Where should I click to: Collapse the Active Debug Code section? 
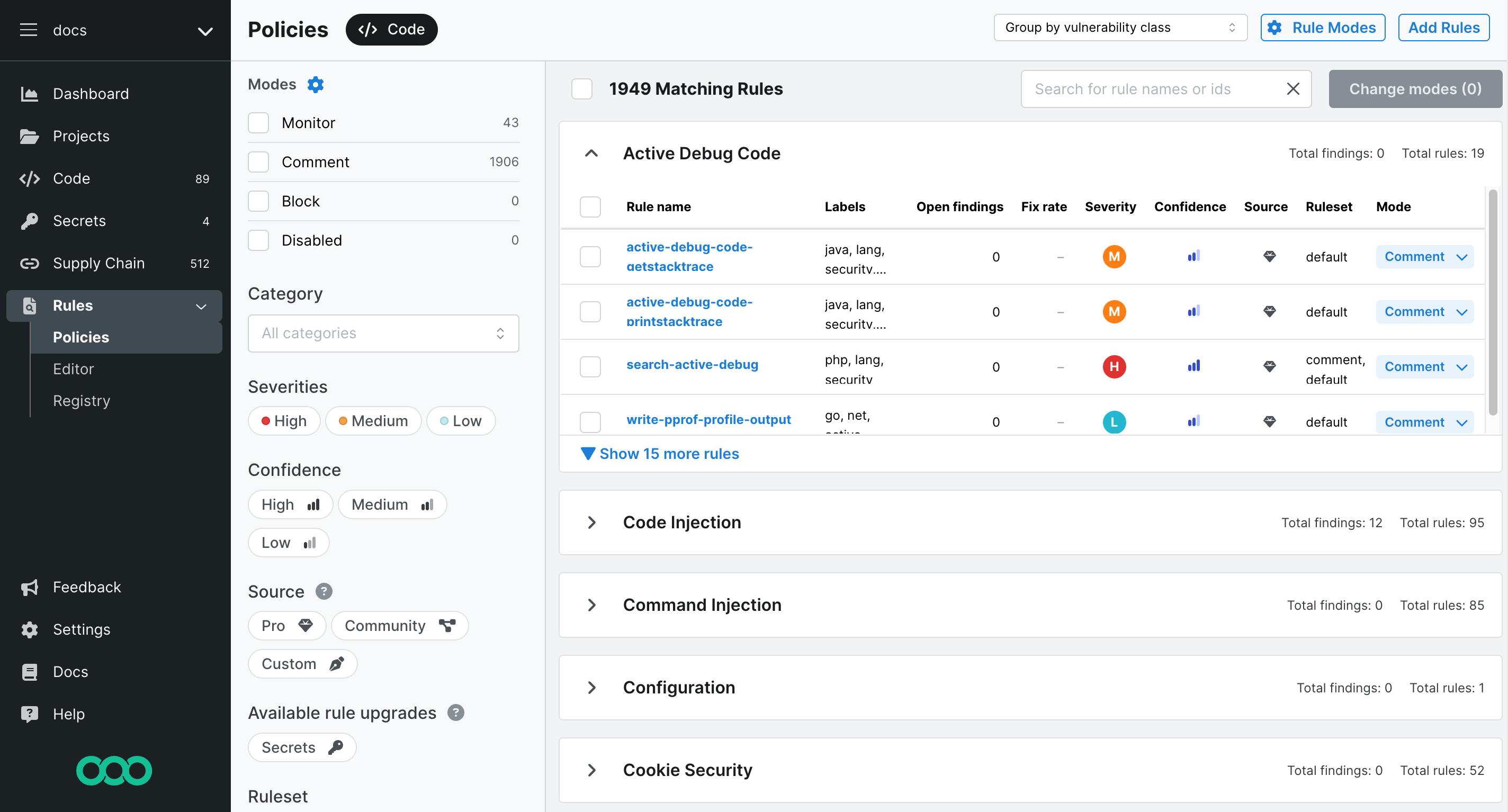pyautogui.click(x=591, y=154)
